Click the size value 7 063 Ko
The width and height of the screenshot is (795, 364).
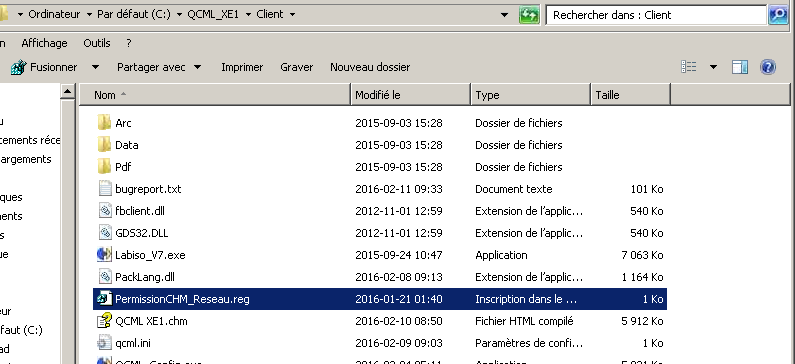tap(642, 255)
